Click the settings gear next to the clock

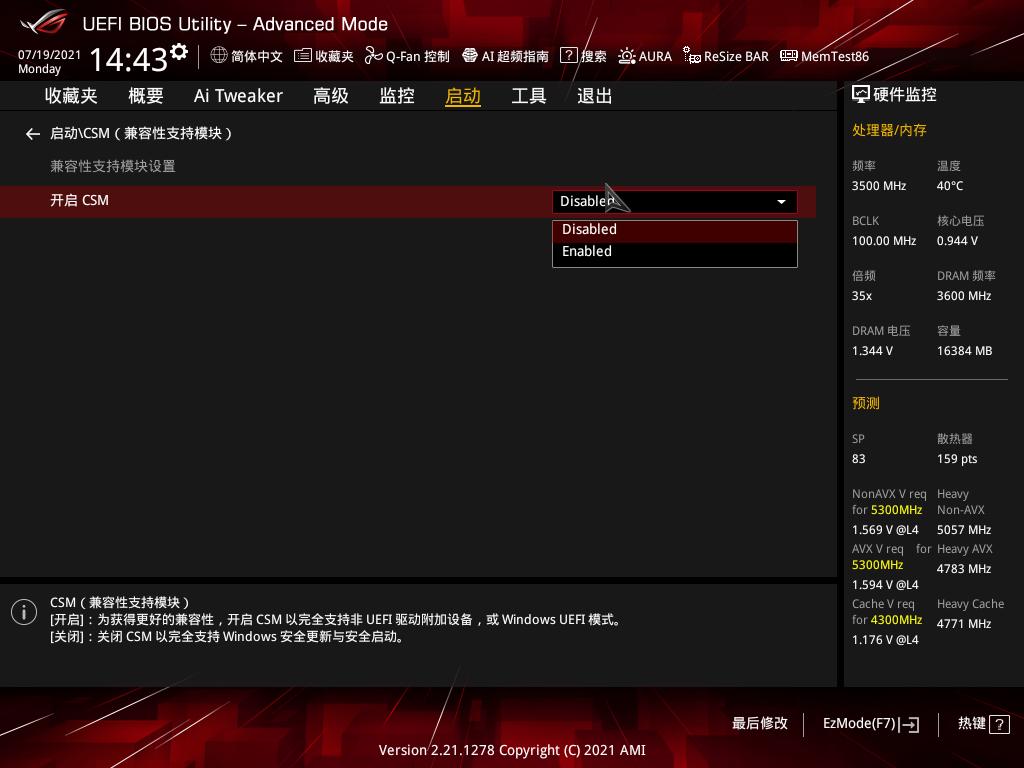point(179,52)
